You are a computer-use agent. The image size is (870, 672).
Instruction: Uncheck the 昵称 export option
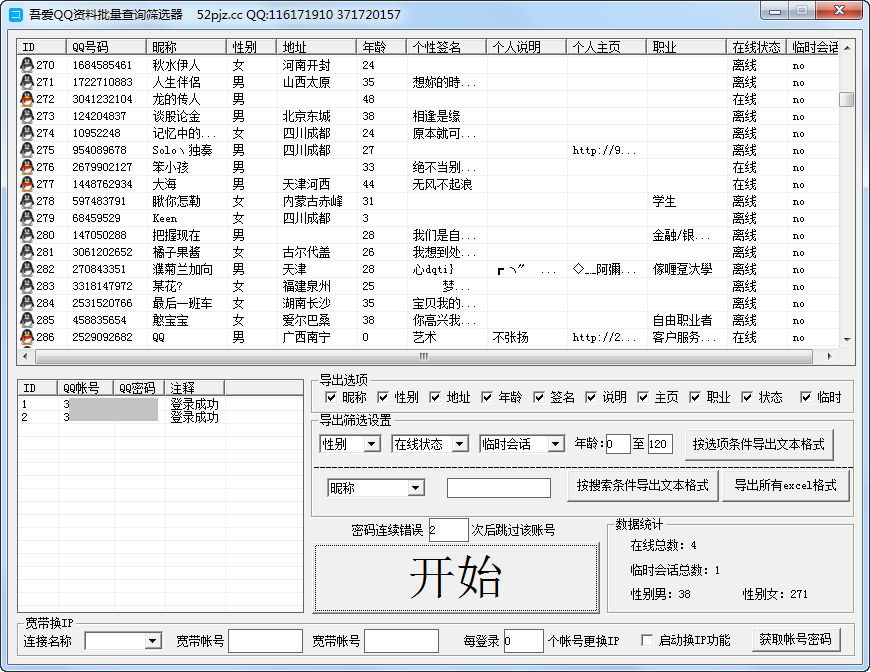pos(331,397)
